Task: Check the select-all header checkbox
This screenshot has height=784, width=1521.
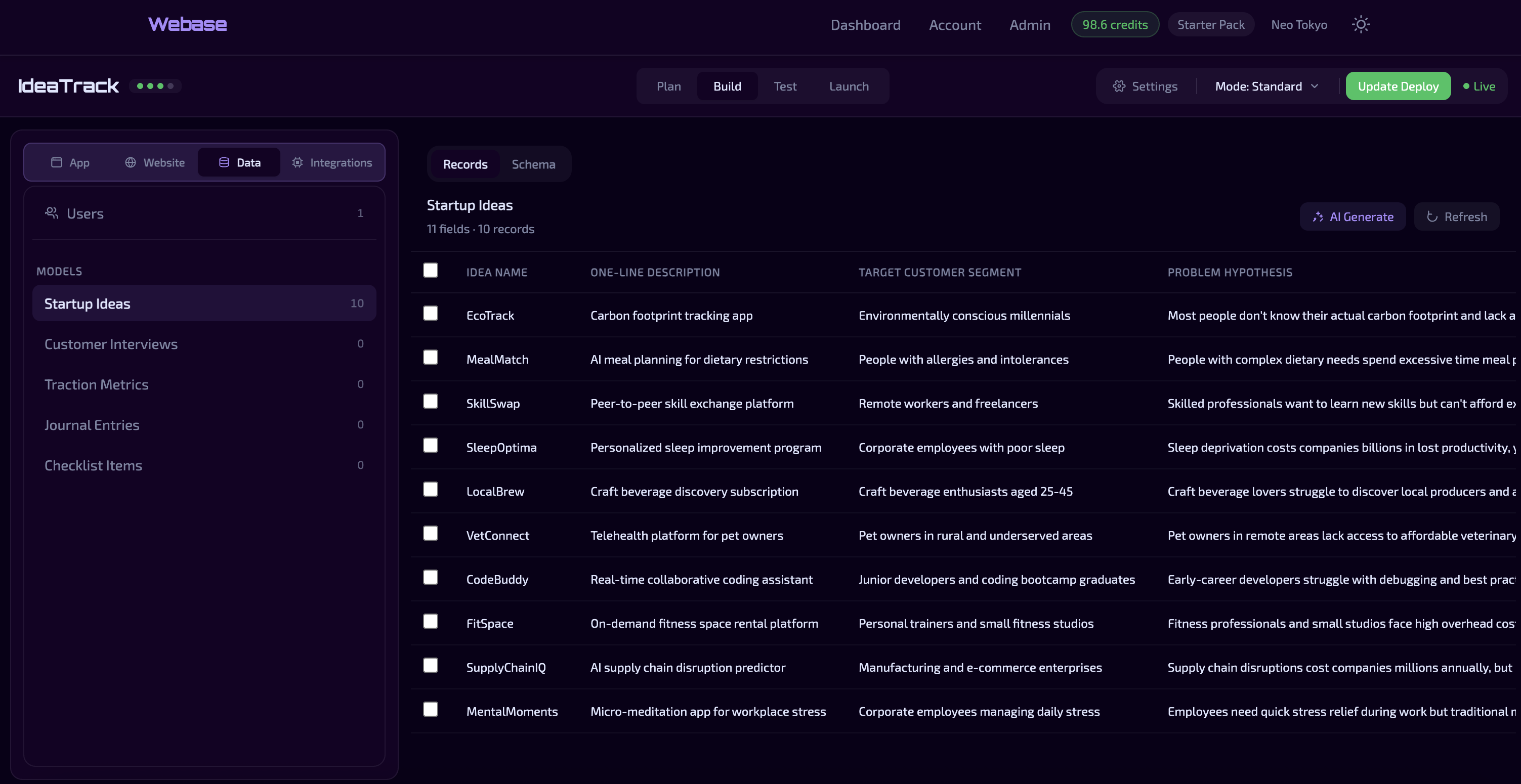Action: click(x=431, y=270)
